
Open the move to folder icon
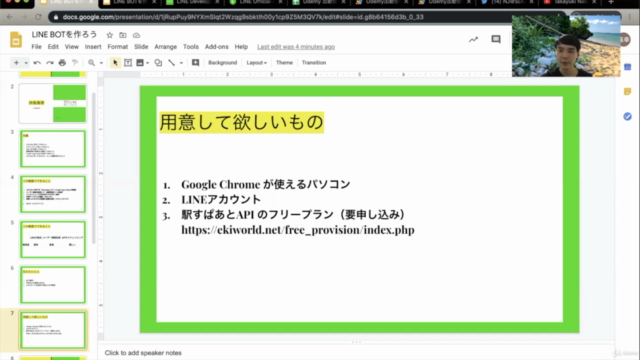click(122, 35)
